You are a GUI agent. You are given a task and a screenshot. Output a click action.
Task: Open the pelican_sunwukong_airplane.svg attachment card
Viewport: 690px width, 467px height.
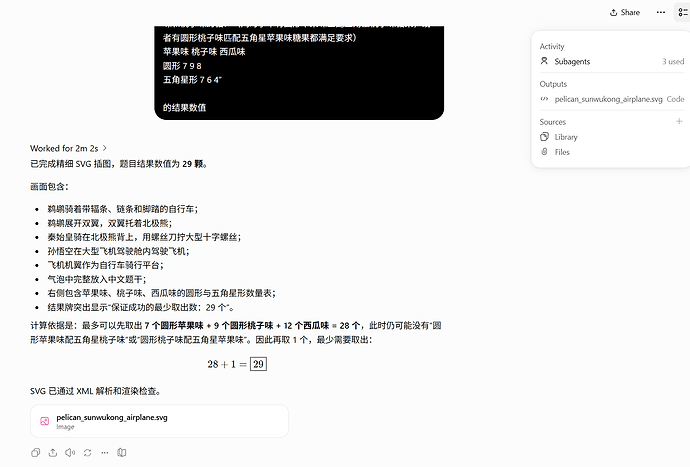(159, 421)
